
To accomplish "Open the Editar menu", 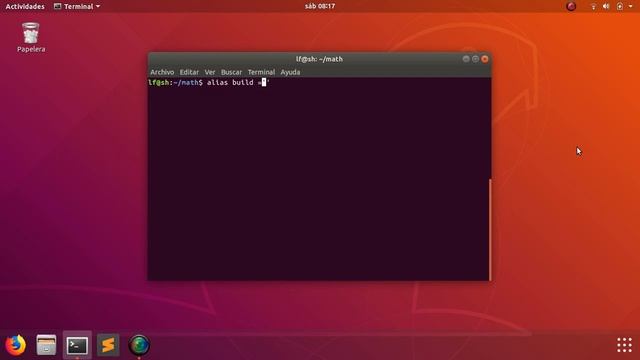I will click(189, 72).
